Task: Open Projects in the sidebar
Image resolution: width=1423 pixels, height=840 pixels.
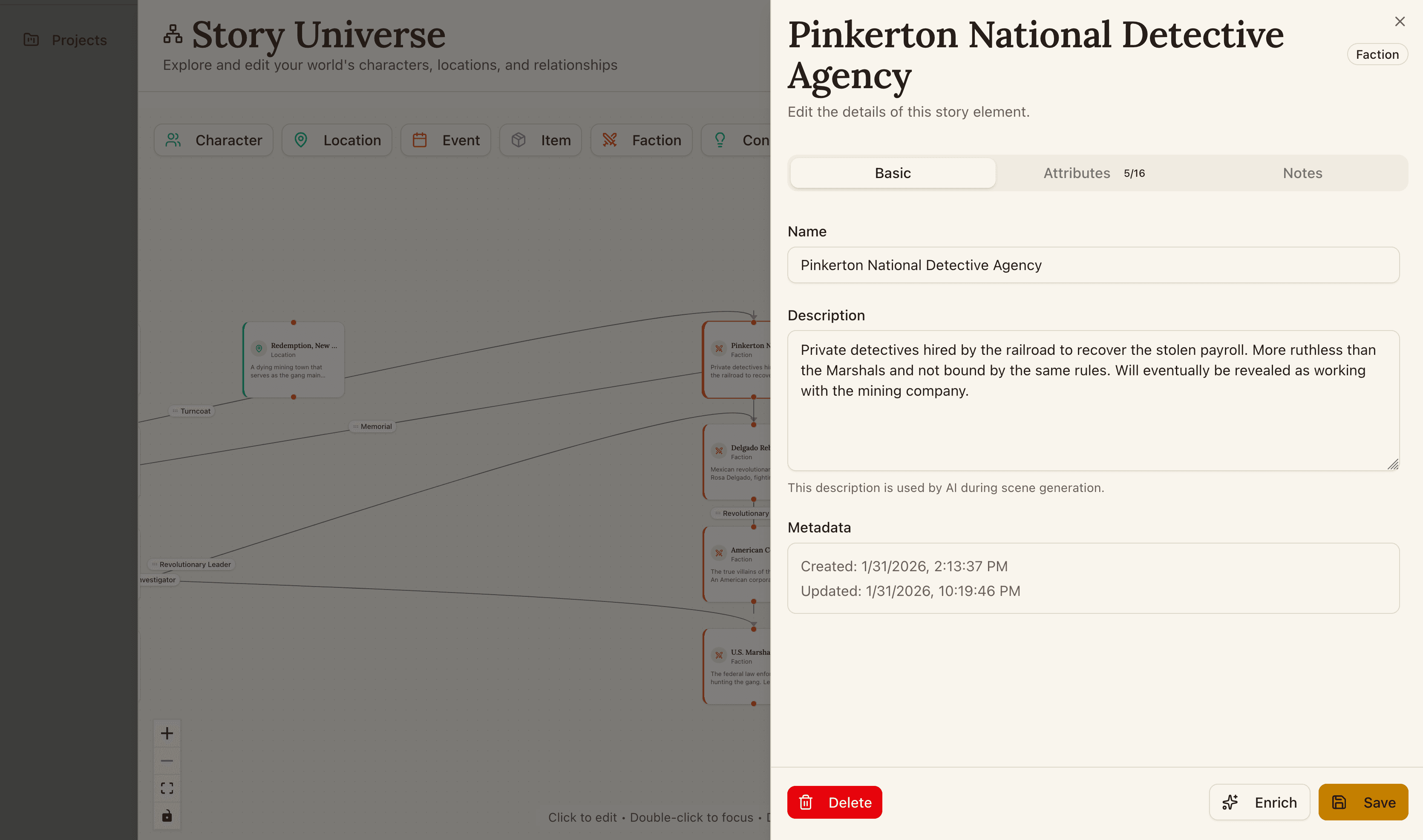Action: (65, 40)
